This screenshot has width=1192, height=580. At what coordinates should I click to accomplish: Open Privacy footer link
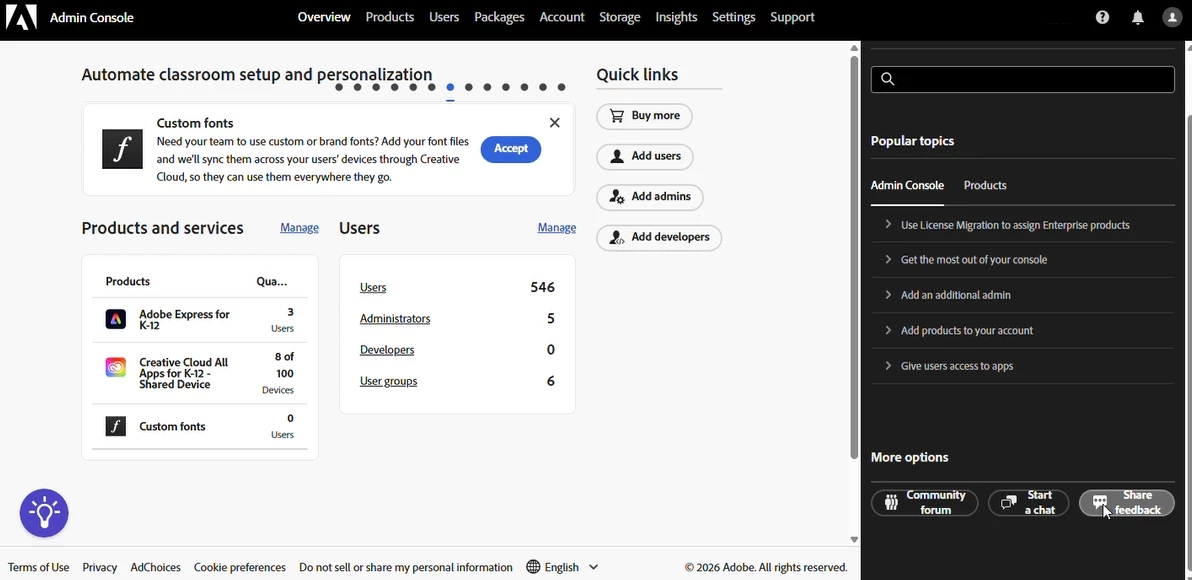point(100,567)
